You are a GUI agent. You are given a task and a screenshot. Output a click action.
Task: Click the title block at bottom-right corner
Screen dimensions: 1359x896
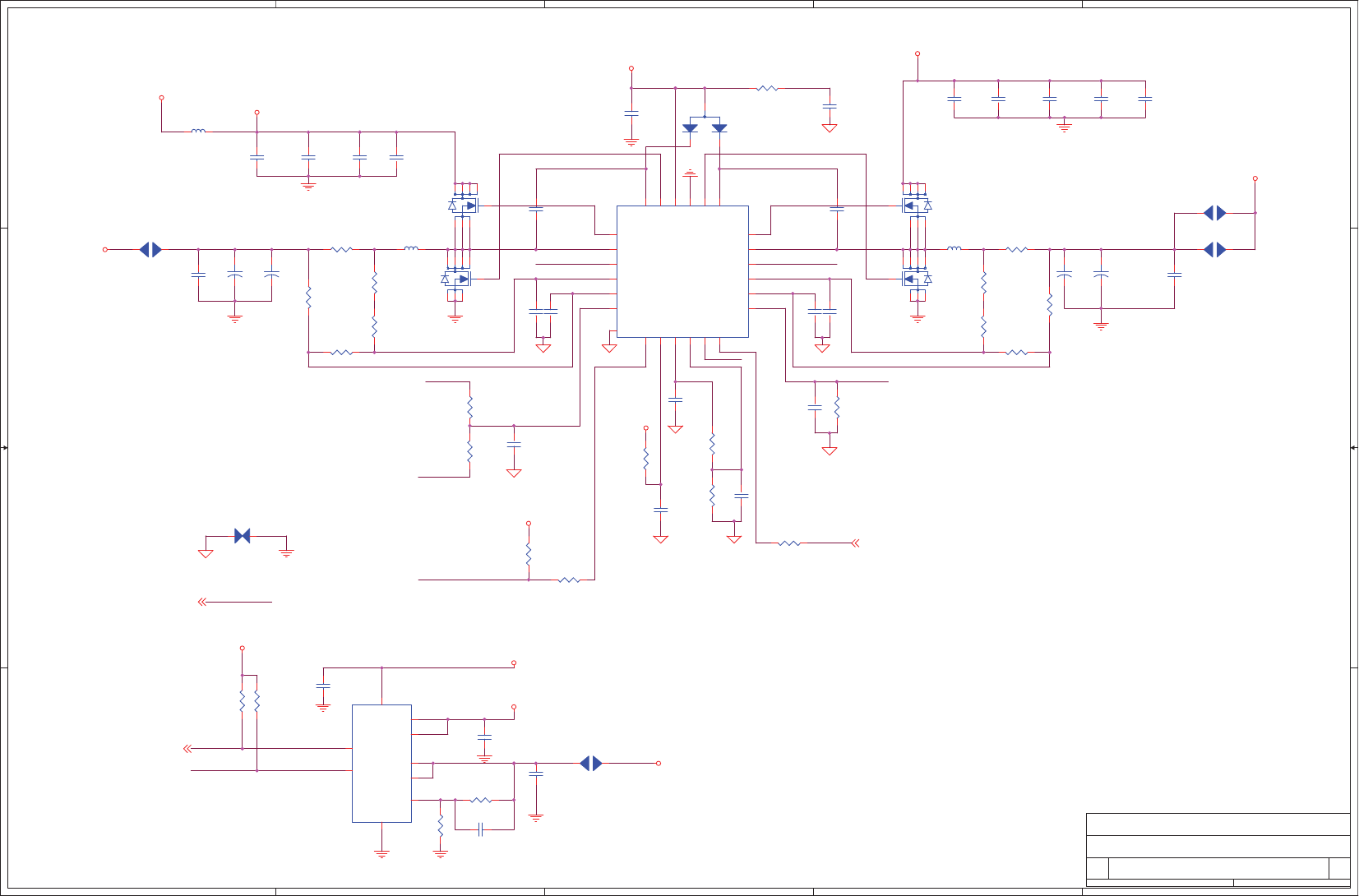coord(1218,850)
